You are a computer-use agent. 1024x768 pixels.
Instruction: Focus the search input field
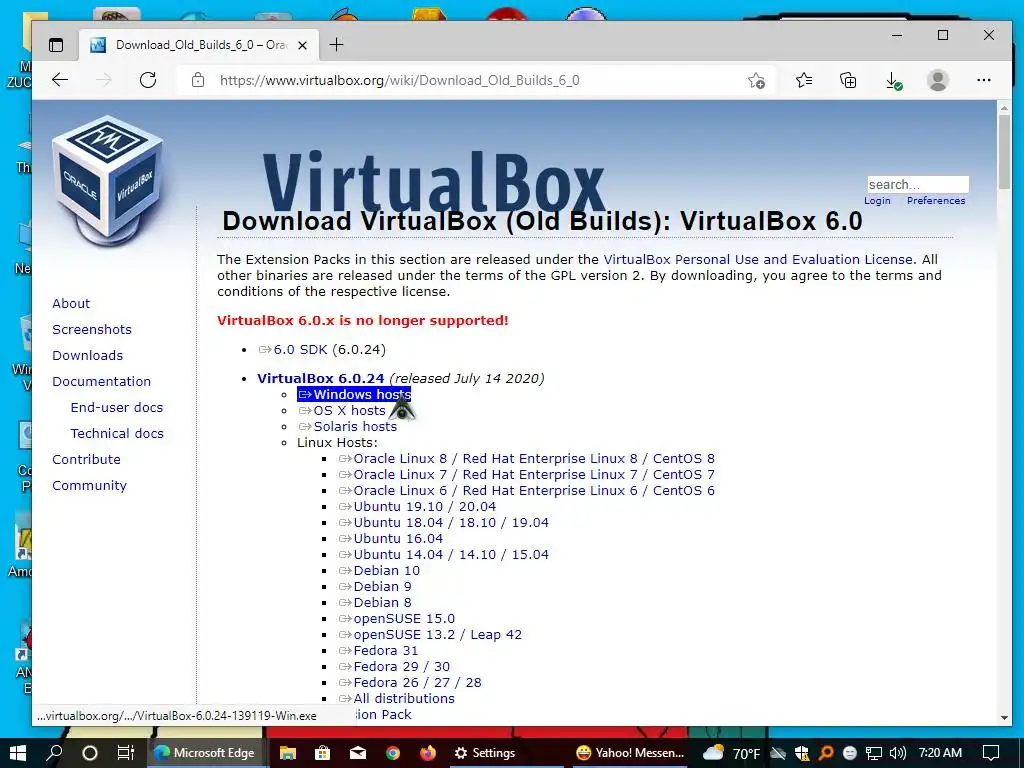click(918, 184)
